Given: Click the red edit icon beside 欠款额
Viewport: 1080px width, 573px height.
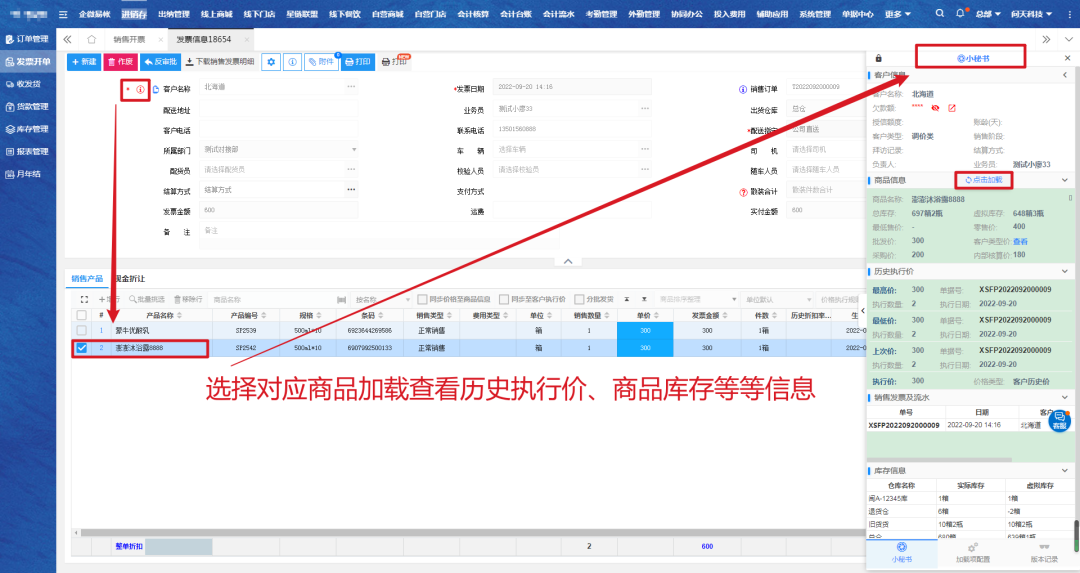Looking at the screenshot, I should [952, 107].
